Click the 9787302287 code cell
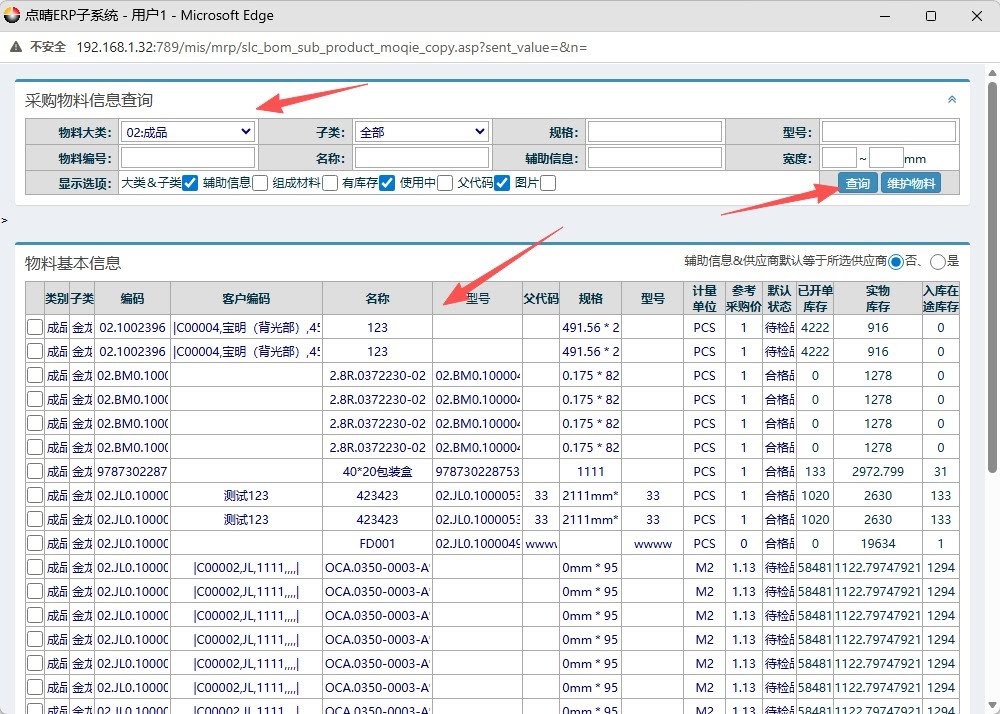The height and width of the screenshot is (714, 1000). coord(132,472)
